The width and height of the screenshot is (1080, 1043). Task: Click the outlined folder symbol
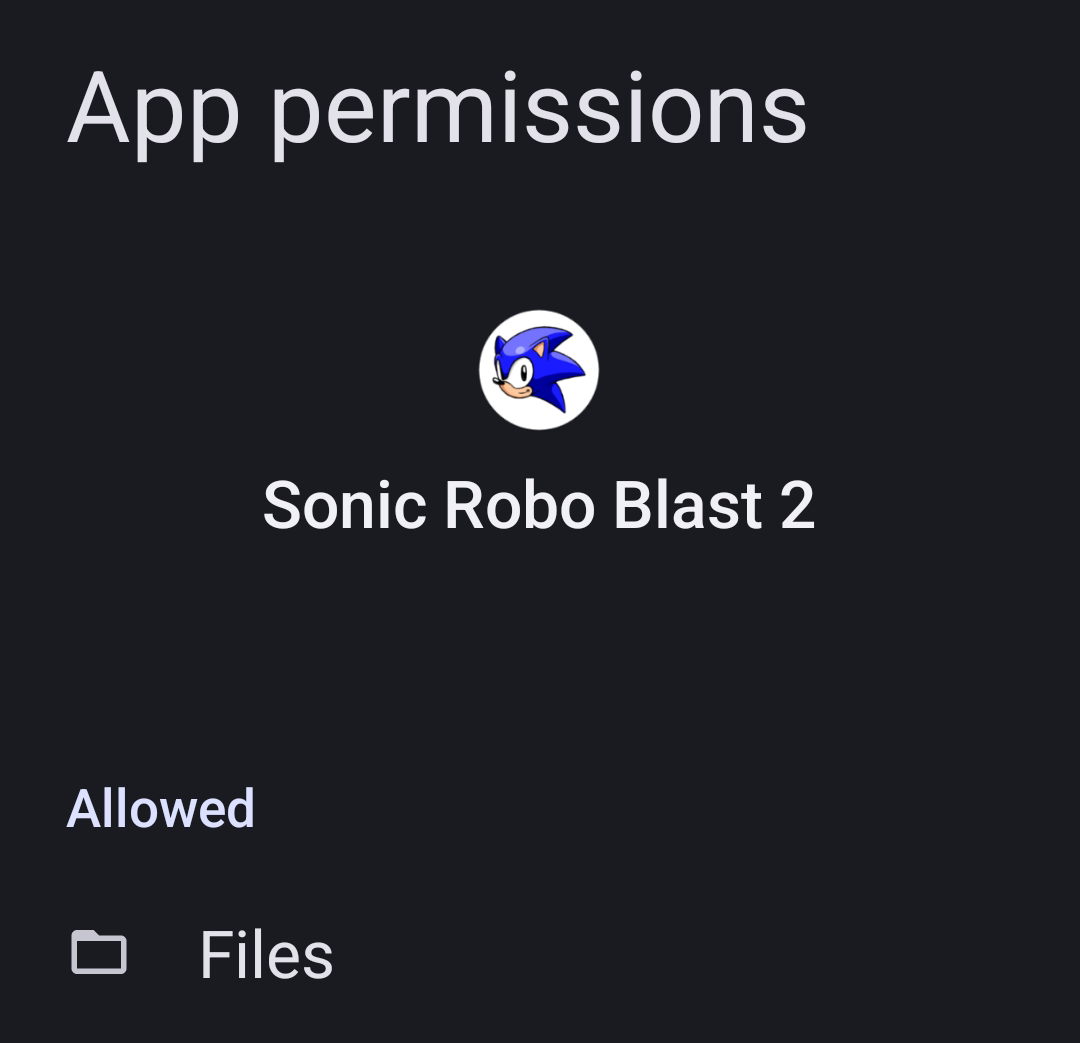click(99, 953)
